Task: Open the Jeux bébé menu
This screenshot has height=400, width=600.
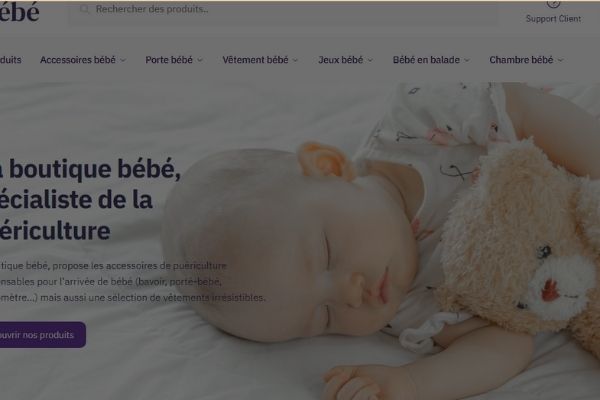Action: click(x=341, y=60)
